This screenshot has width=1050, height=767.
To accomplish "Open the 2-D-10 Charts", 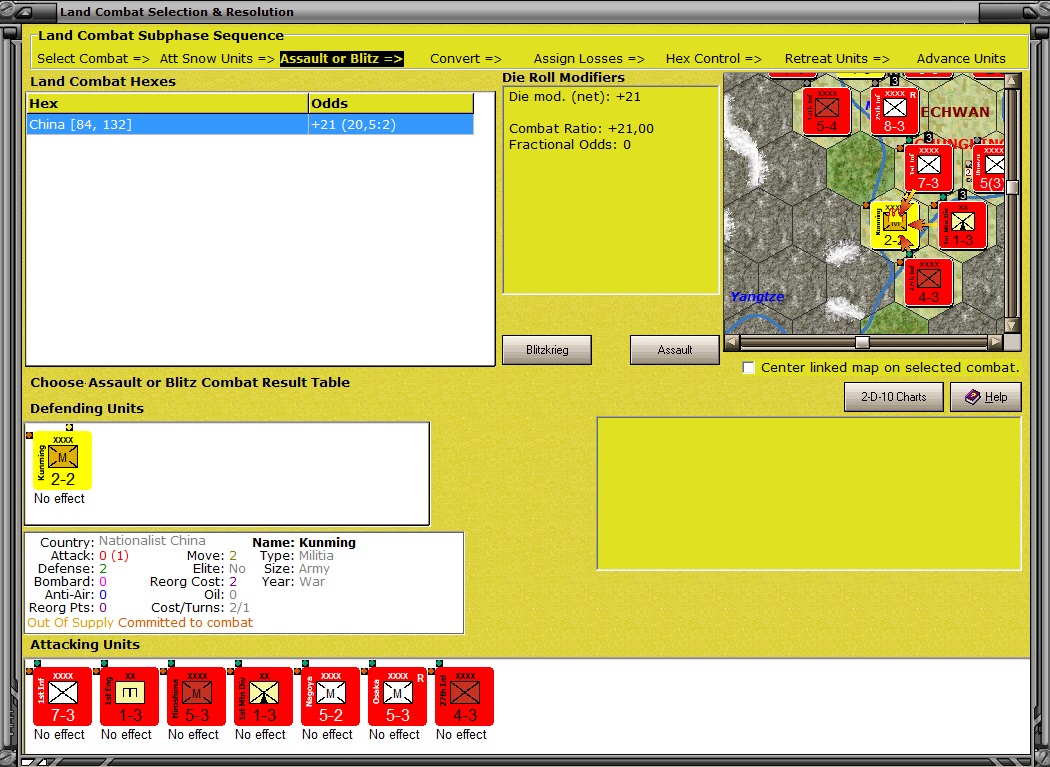I will pos(893,397).
